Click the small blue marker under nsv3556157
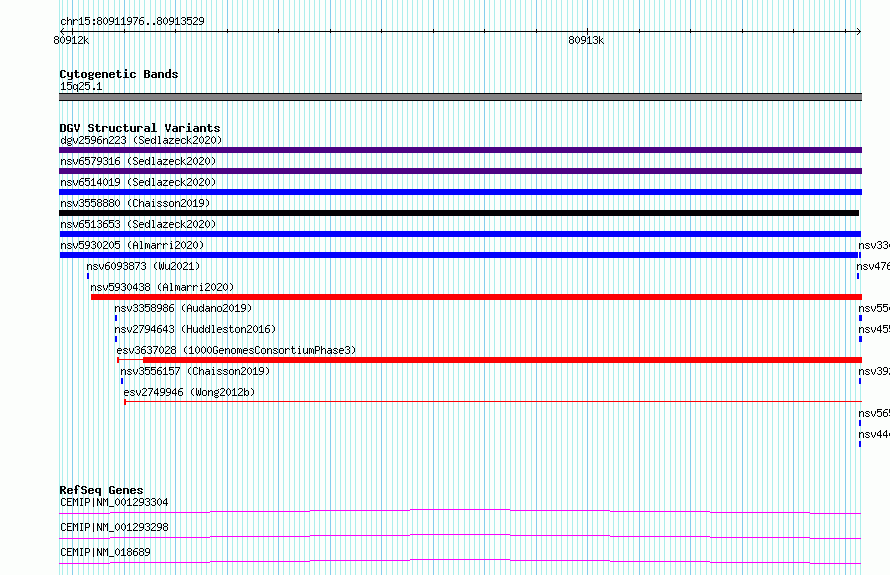The height and width of the screenshot is (575, 890). coord(122,381)
